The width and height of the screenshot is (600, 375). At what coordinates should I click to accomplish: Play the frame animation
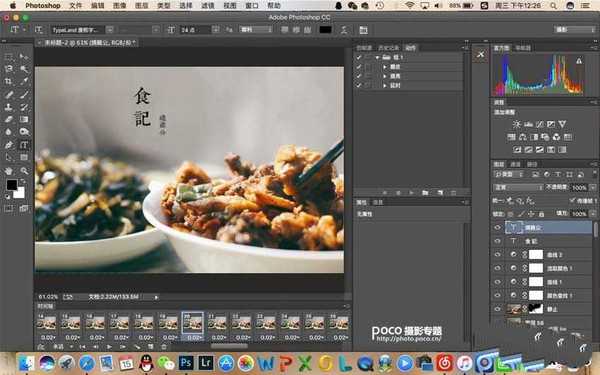pos(109,347)
